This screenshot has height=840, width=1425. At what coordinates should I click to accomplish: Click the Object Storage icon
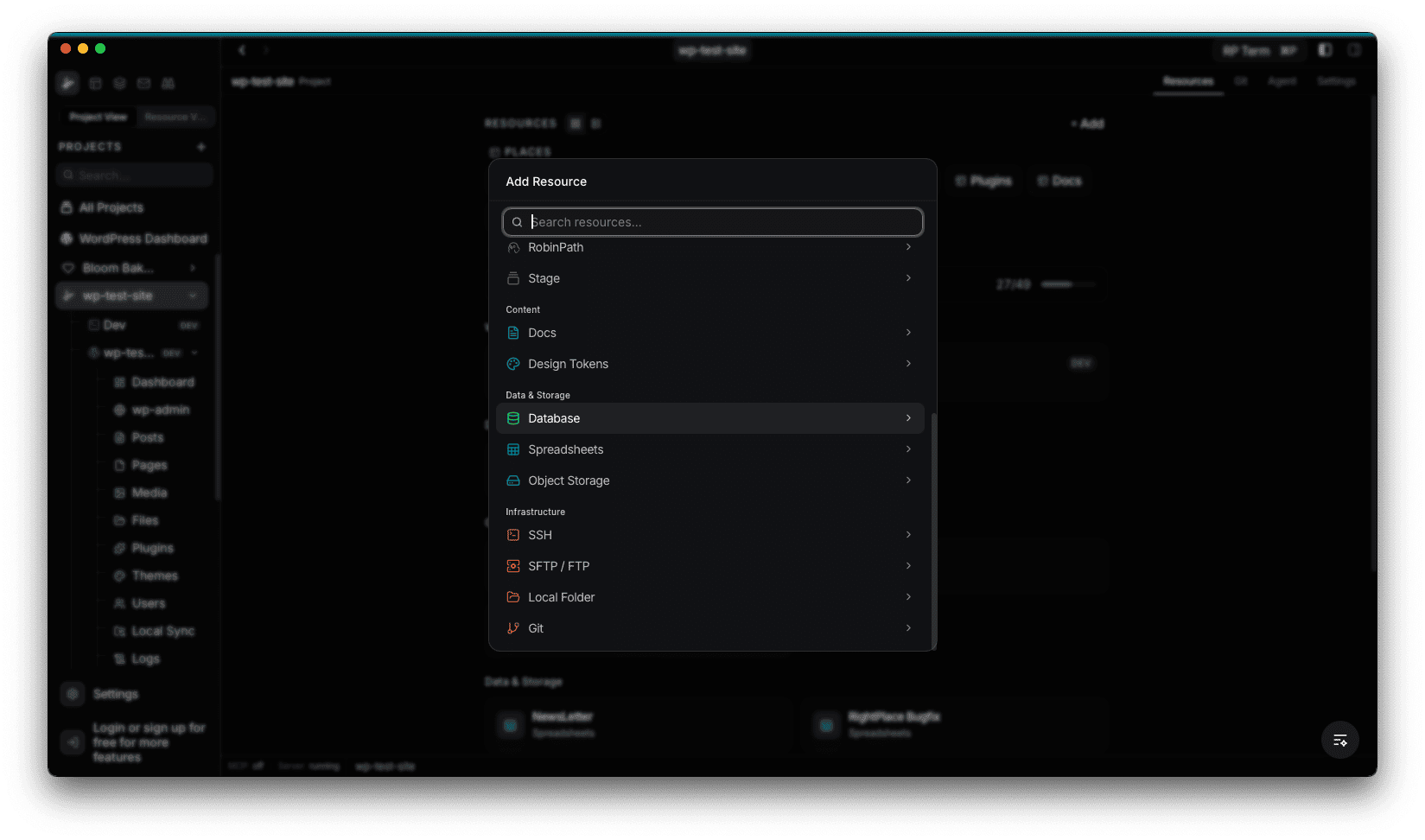(x=513, y=480)
